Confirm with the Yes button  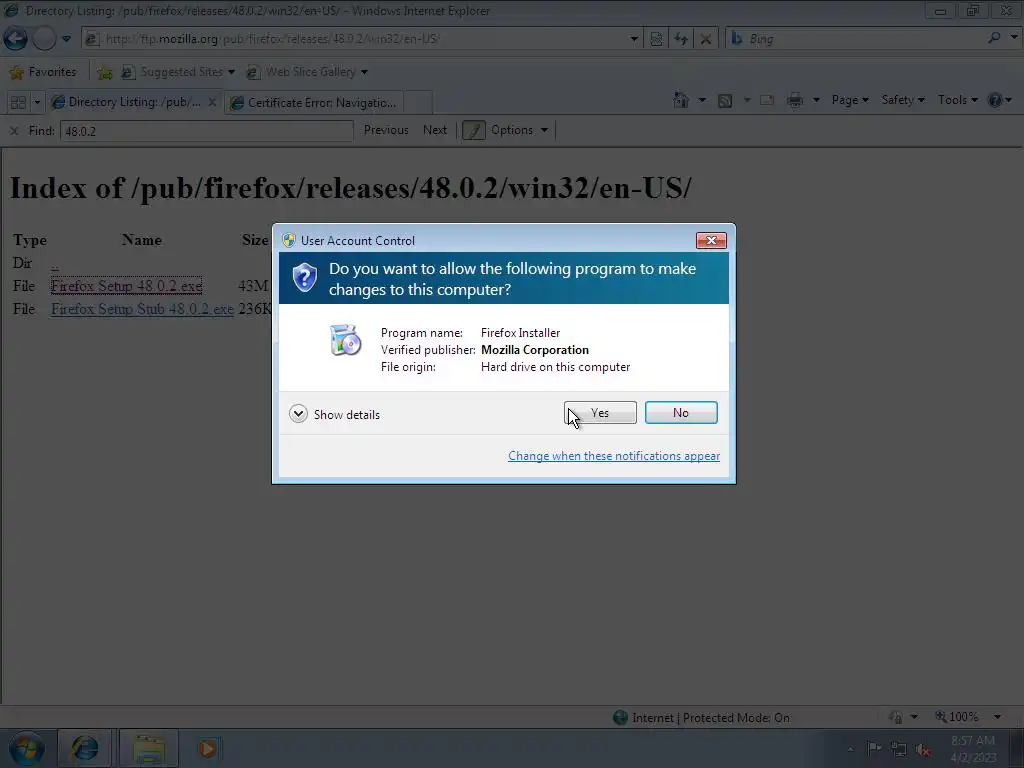[x=600, y=413]
